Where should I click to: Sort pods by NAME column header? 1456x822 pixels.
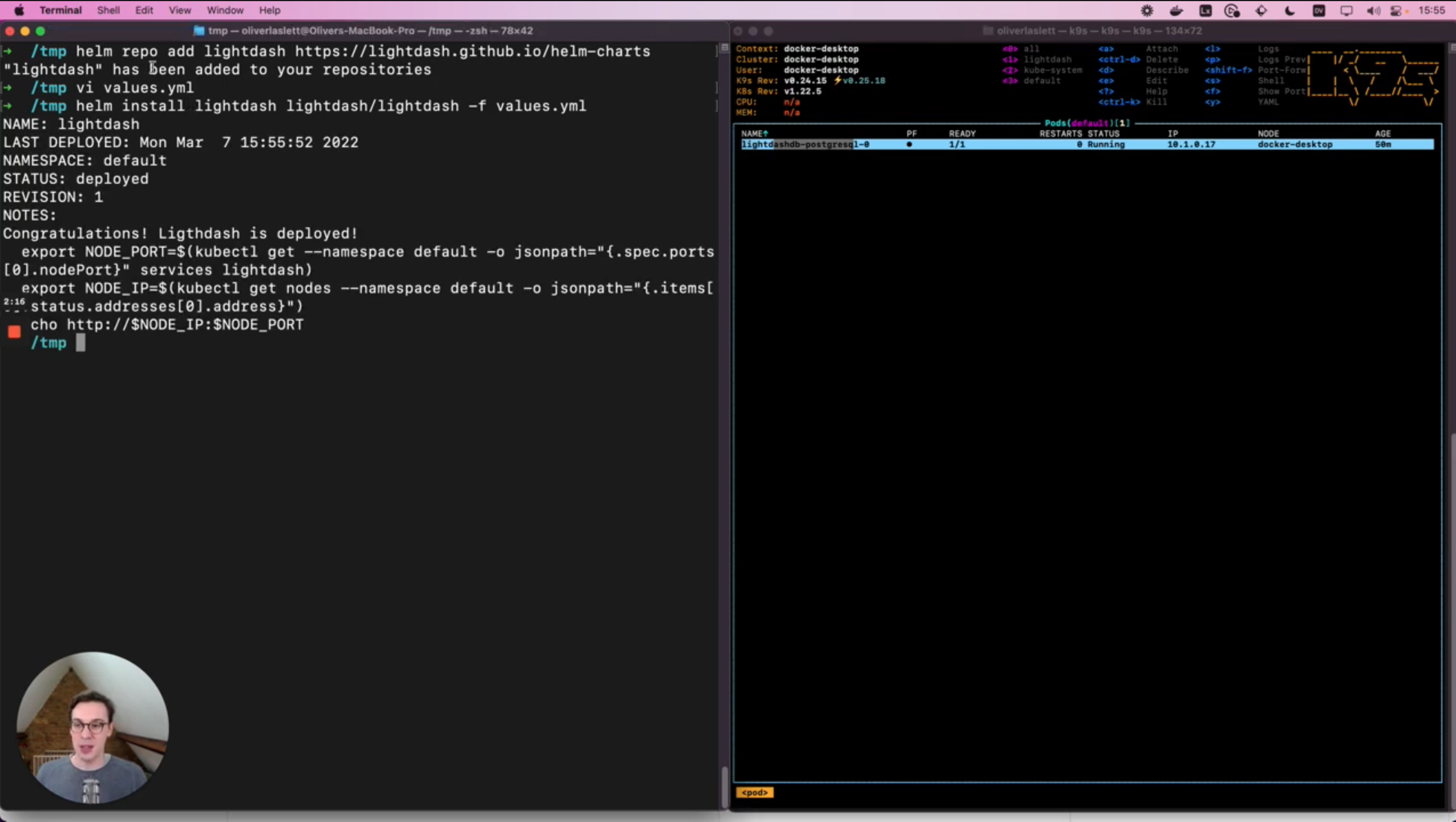(753, 134)
